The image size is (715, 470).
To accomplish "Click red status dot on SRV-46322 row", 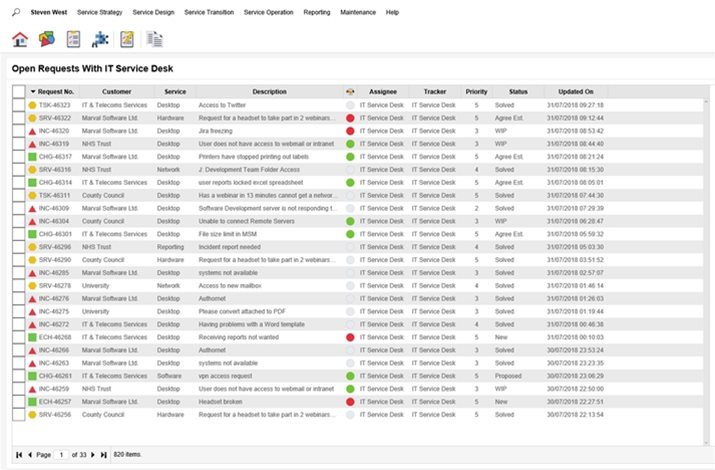I will pos(349,118).
